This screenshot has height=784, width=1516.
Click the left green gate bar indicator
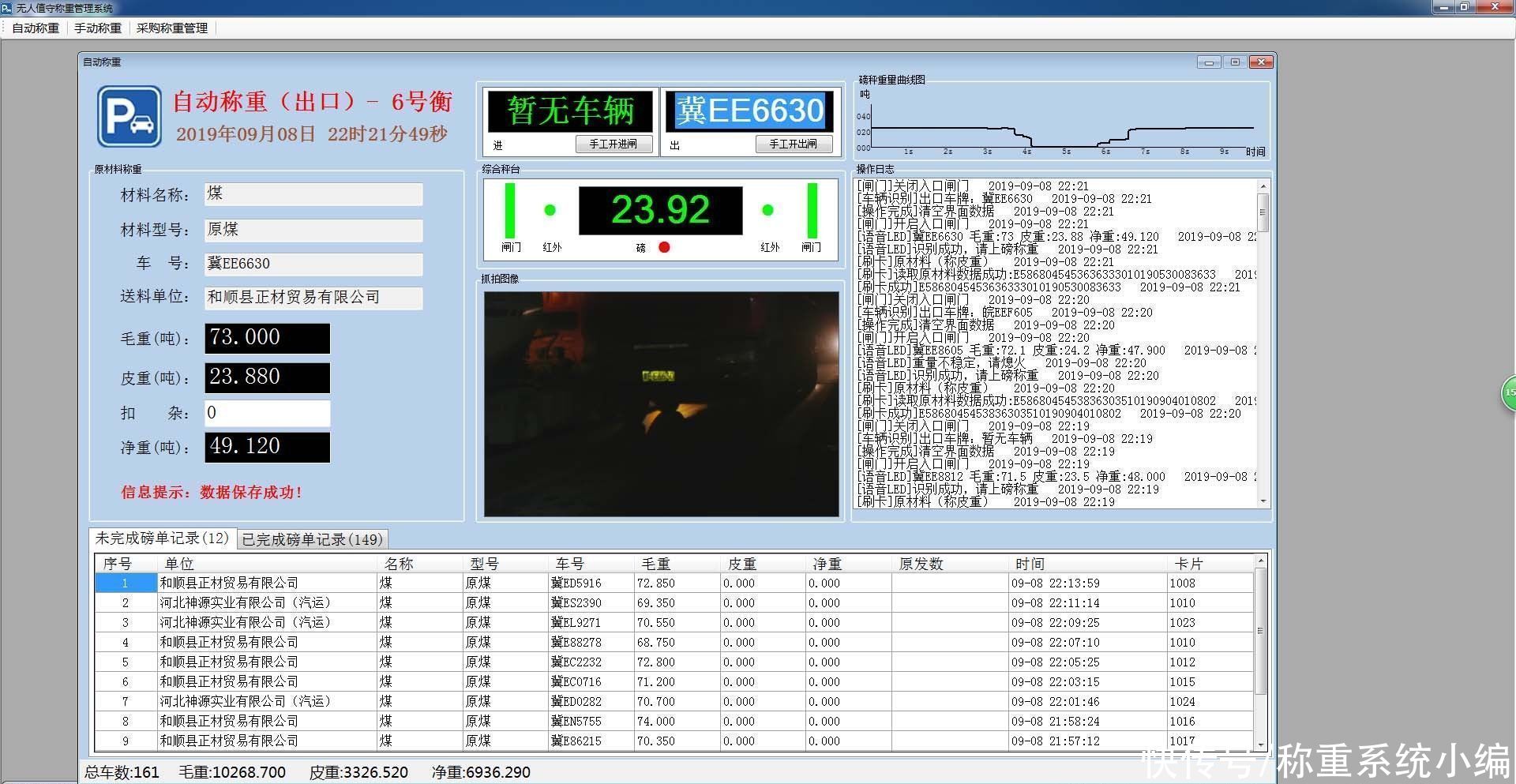510,210
